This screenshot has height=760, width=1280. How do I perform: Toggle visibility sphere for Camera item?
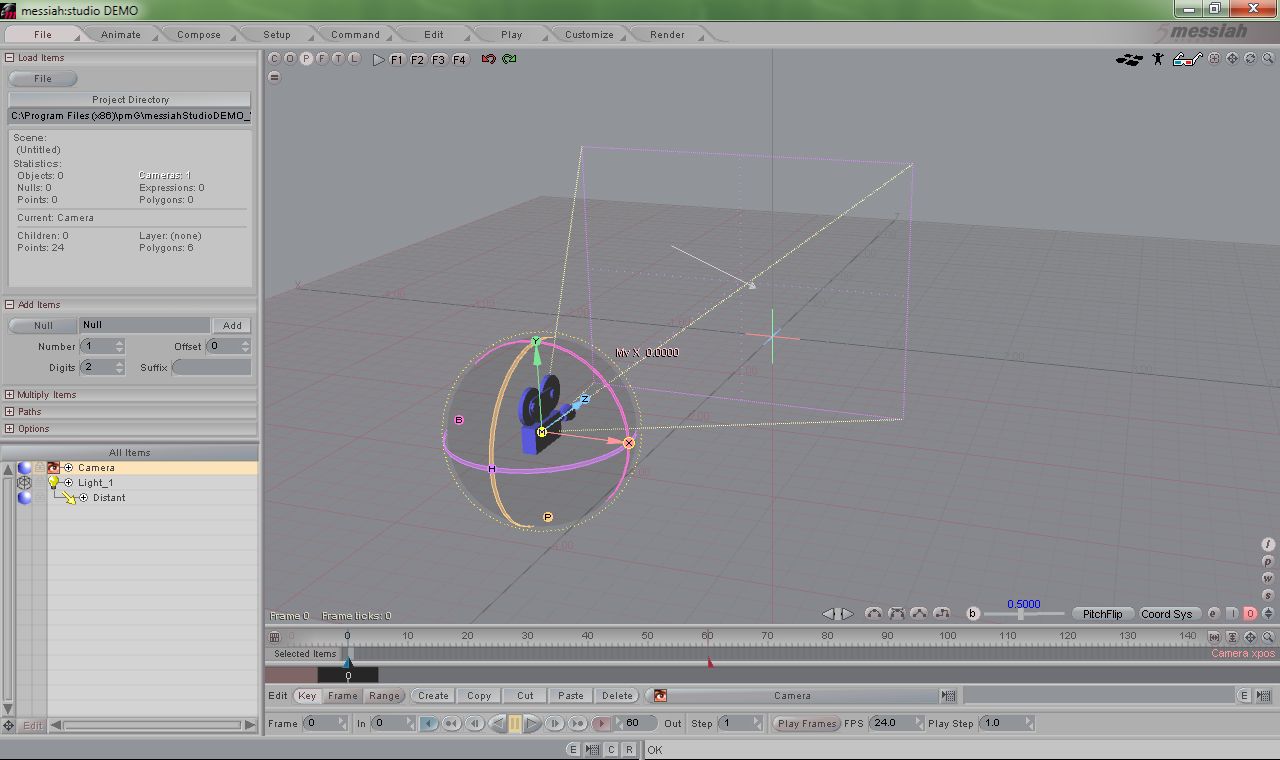[24, 467]
